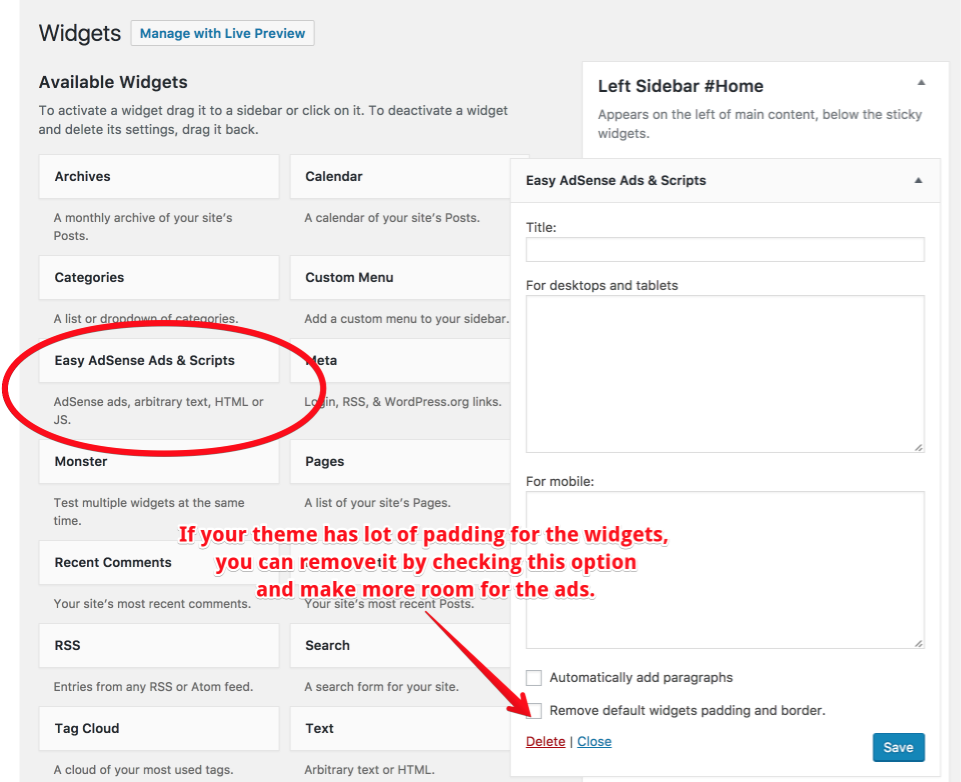The height and width of the screenshot is (782, 961).
Task: Select the RSS widget
Action: click(x=158, y=645)
